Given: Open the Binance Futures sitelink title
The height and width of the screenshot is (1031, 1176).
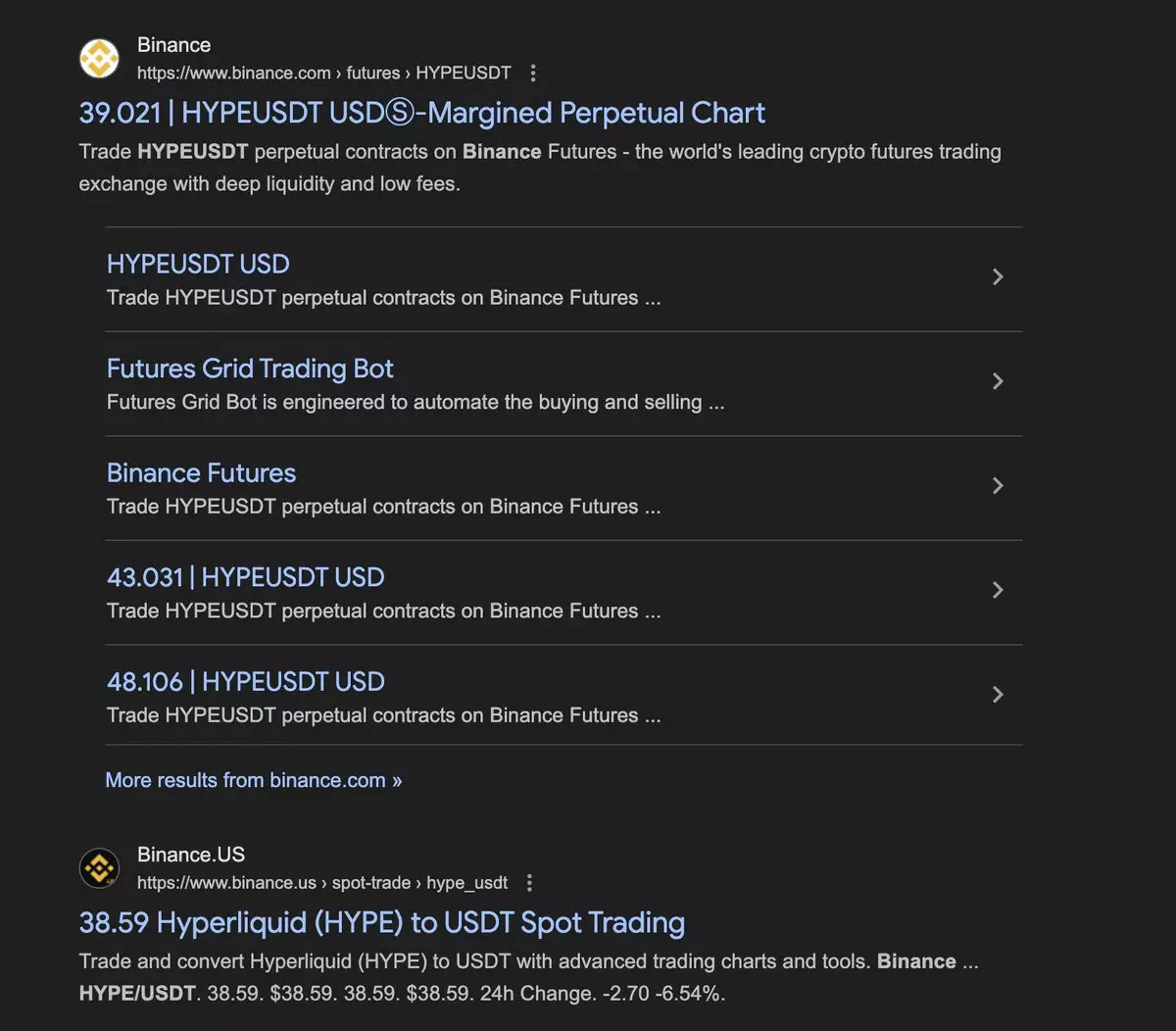Looking at the screenshot, I should tap(201, 473).
